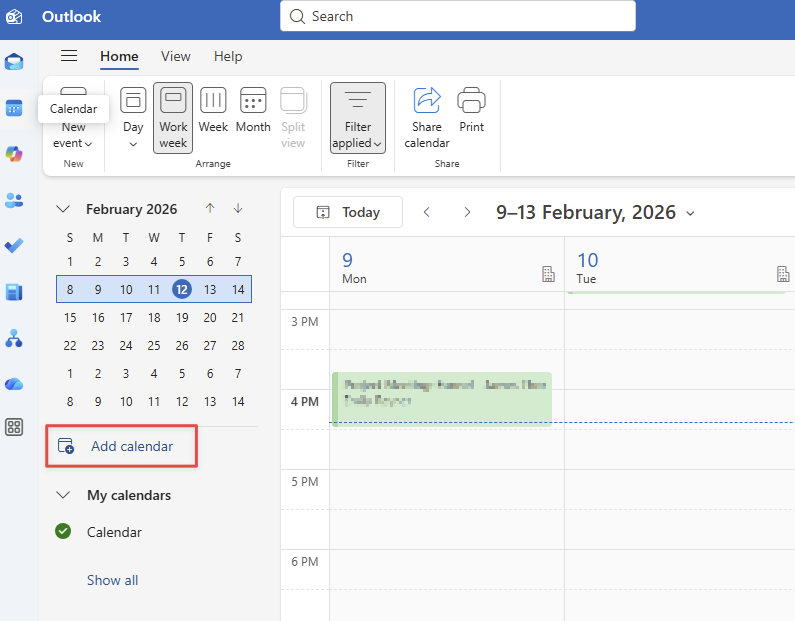Toggle the Calendar checkmark under My calendars
795x621 pixels.
[x=63, y=532]
